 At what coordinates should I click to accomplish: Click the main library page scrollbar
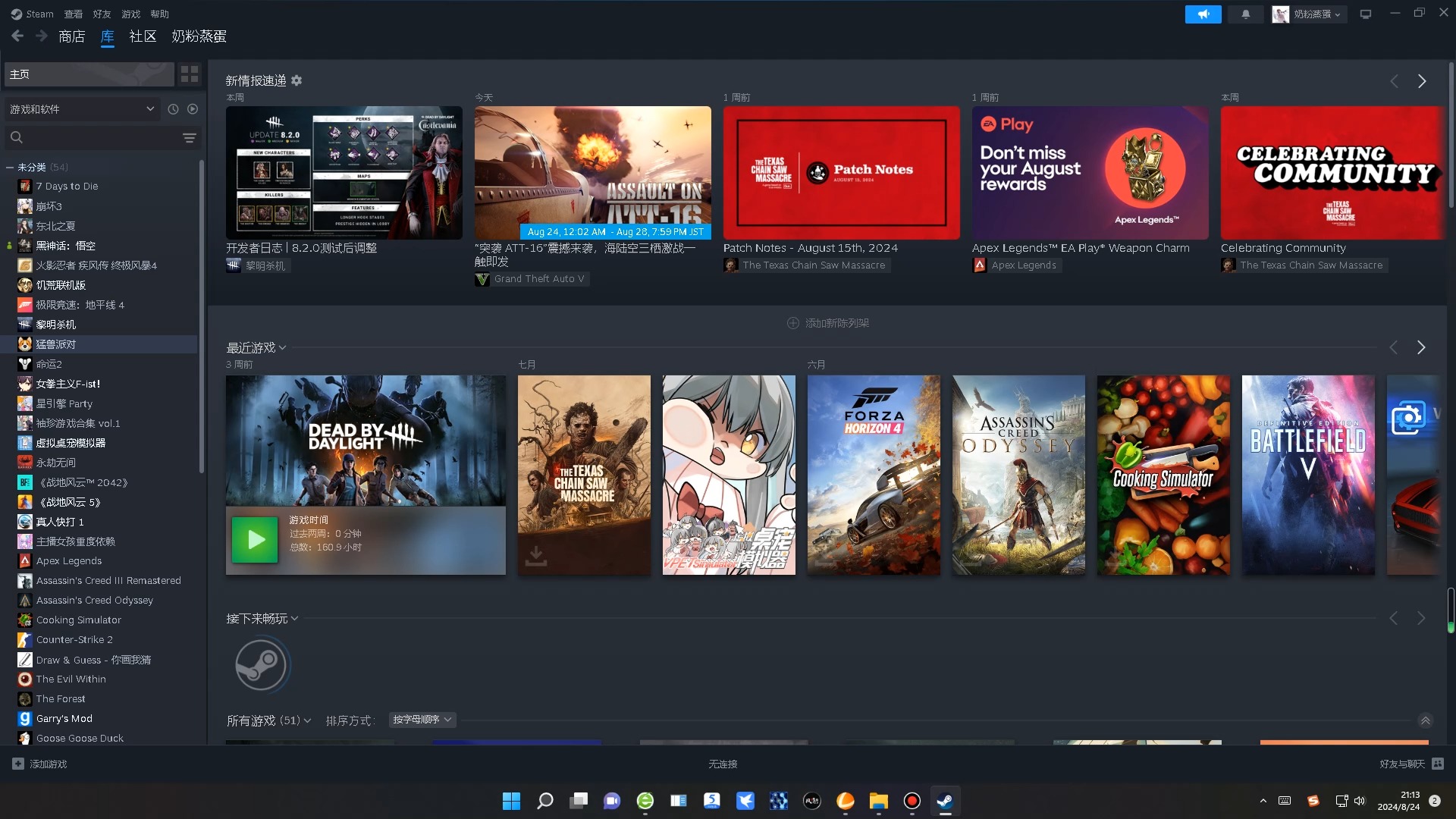(x=1451, y=133)
